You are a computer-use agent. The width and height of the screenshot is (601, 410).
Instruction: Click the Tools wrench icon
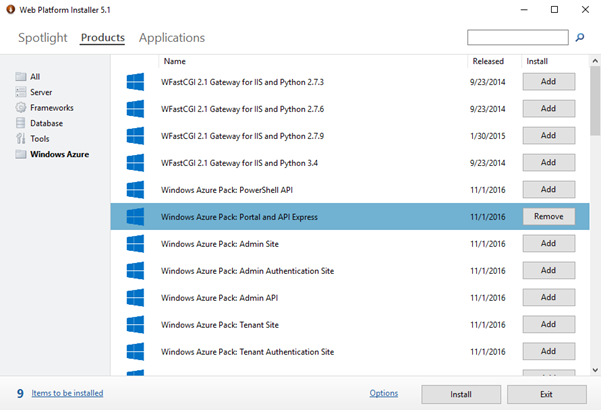point(21,138)
